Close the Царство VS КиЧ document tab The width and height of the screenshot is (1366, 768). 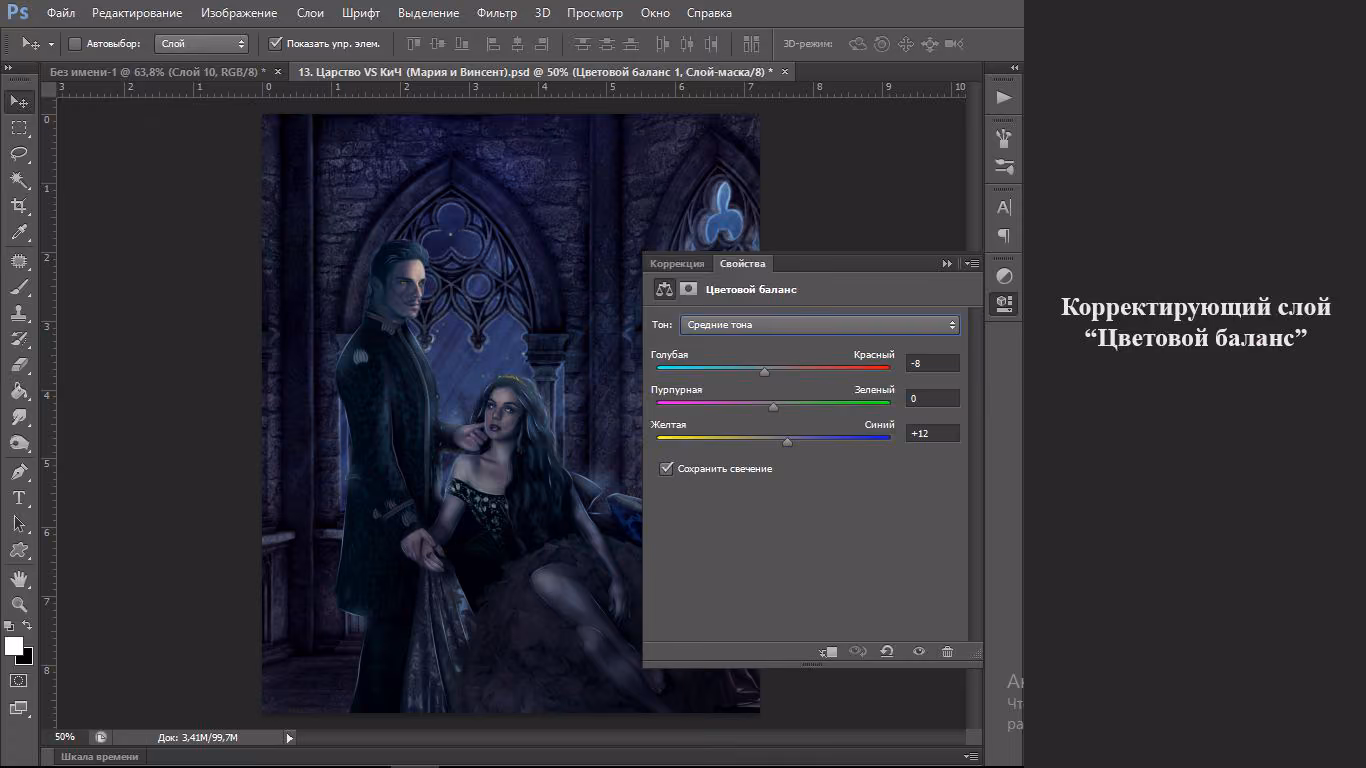pos(785,72)
